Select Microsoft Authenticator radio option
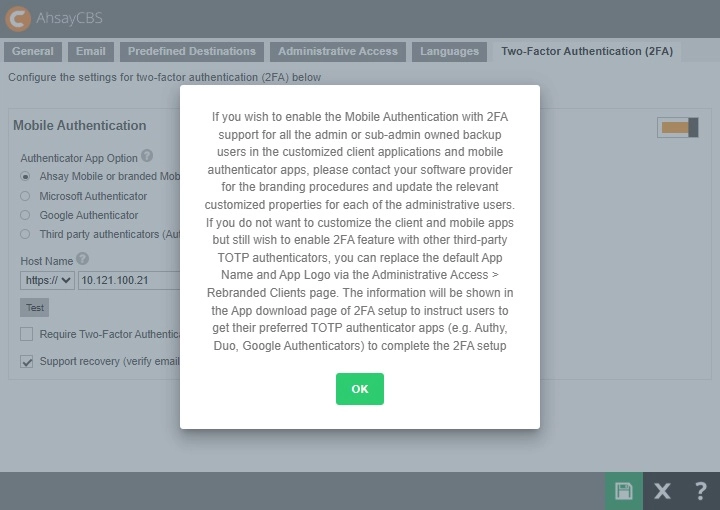The height and width of the screenshot is (510, 720). 25,196
